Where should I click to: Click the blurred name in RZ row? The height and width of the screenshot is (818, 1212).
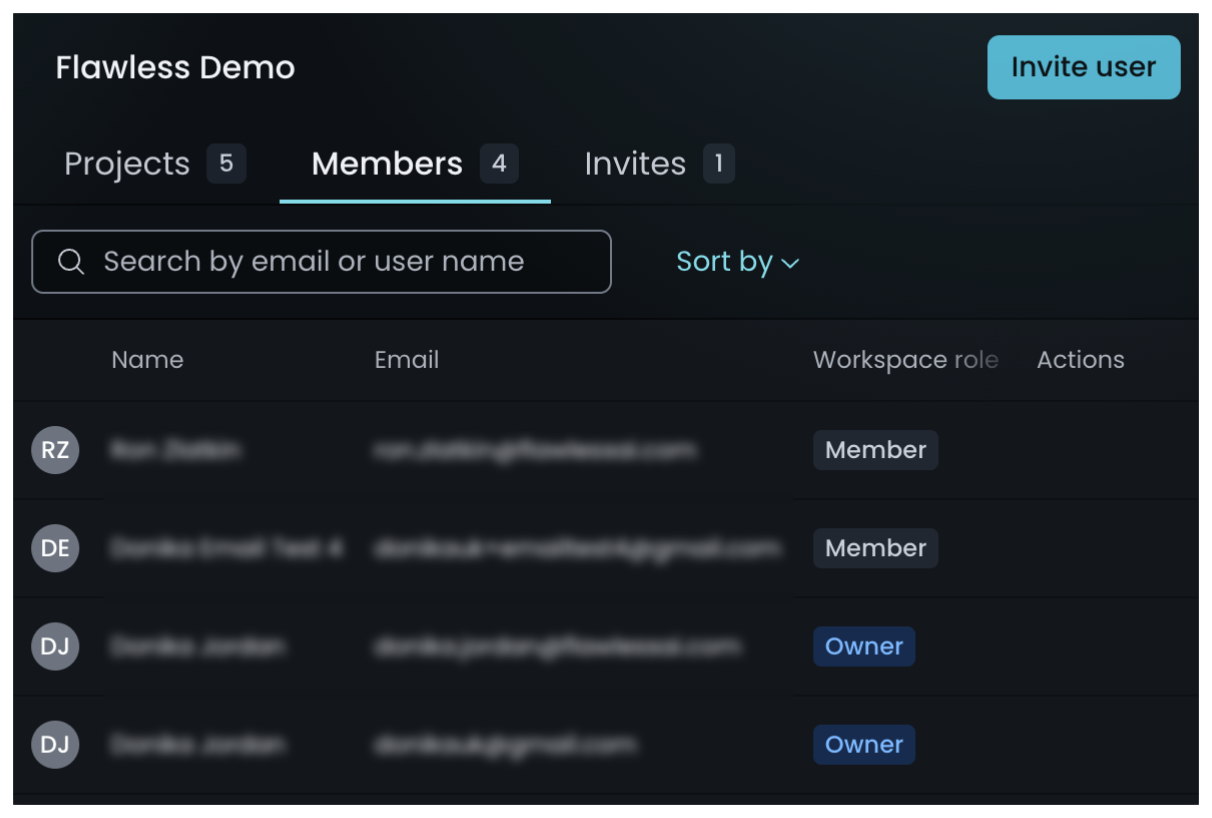point(176,450)
